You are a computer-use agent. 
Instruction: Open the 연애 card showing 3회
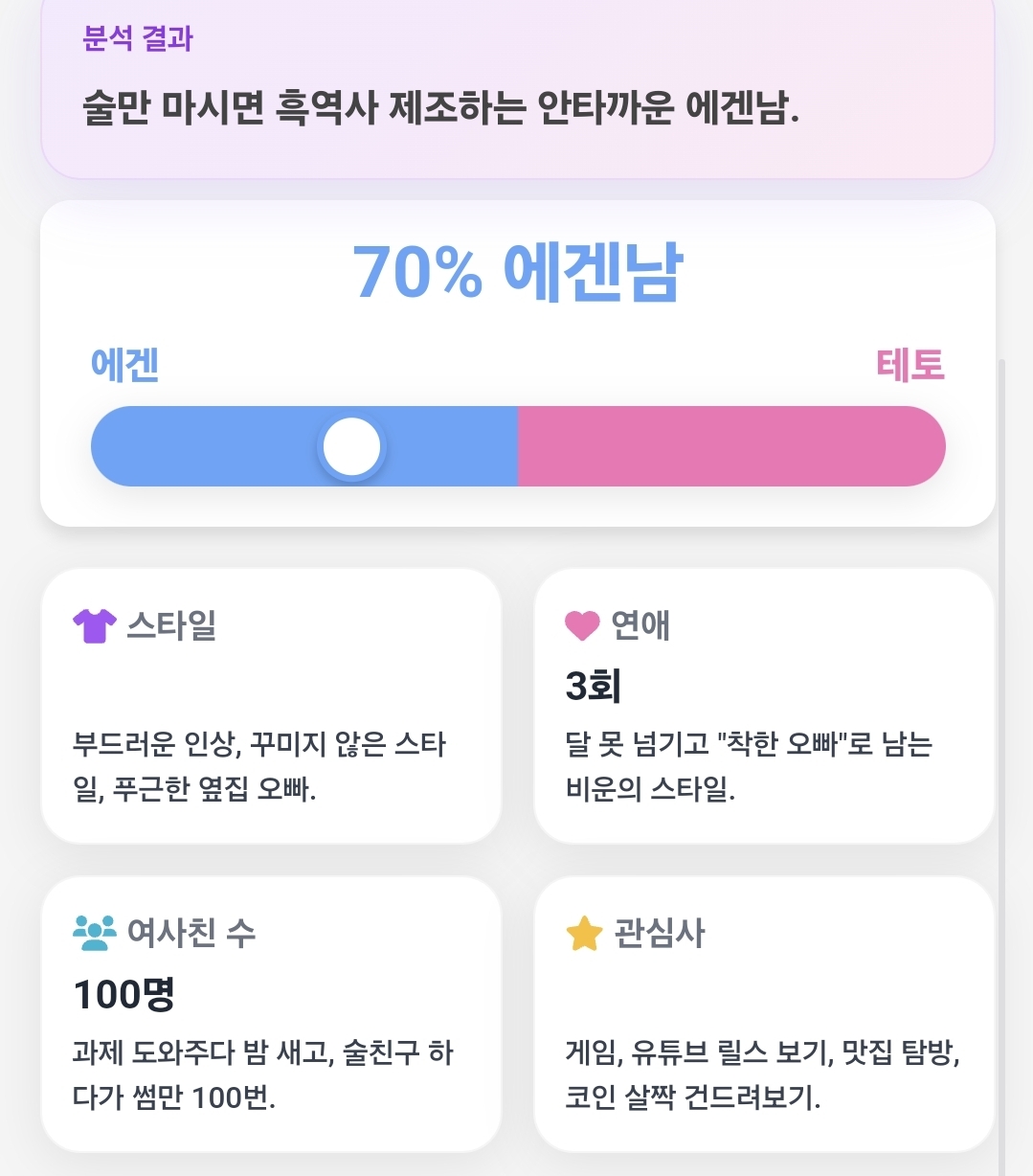(x=764, y=706)
